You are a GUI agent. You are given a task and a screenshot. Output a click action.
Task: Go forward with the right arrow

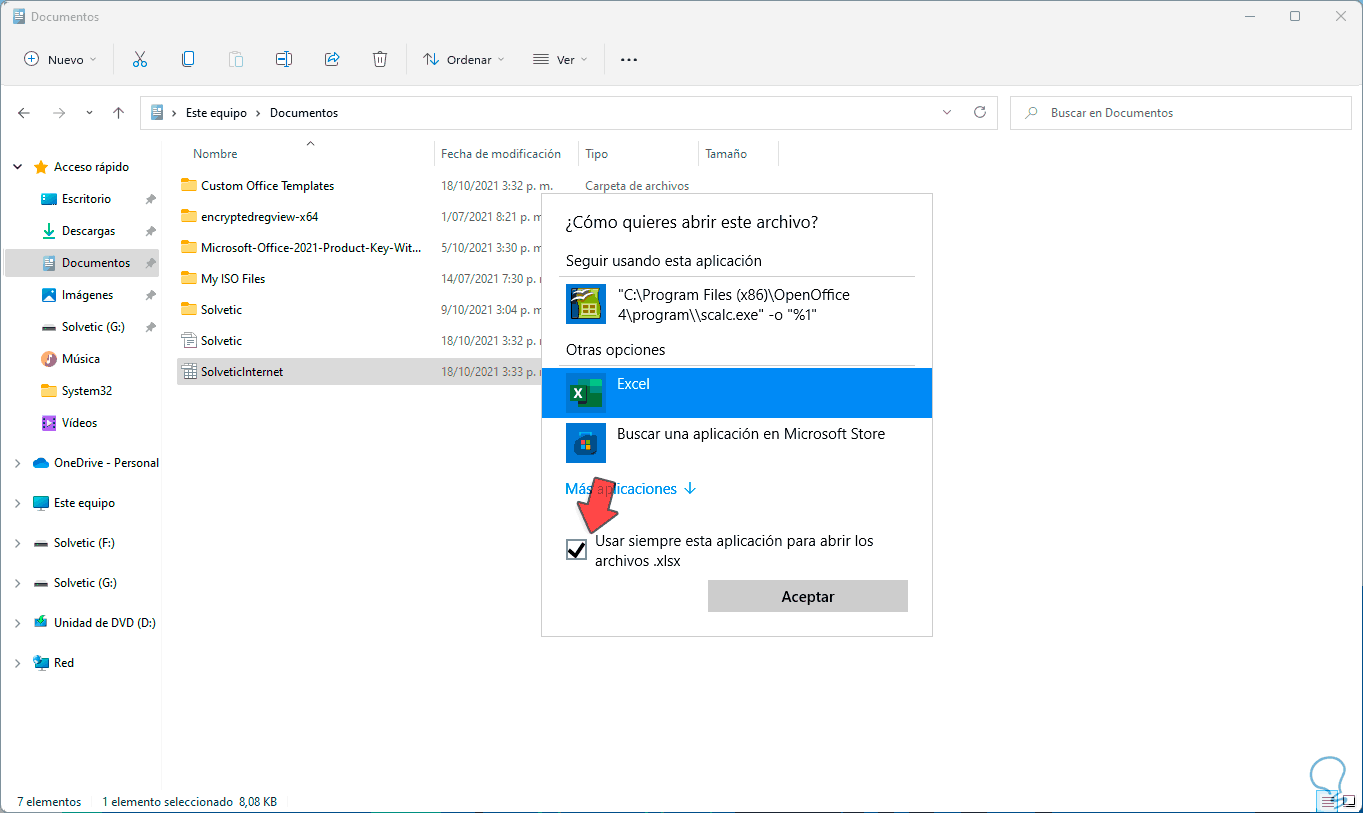[x=59, y=113]
